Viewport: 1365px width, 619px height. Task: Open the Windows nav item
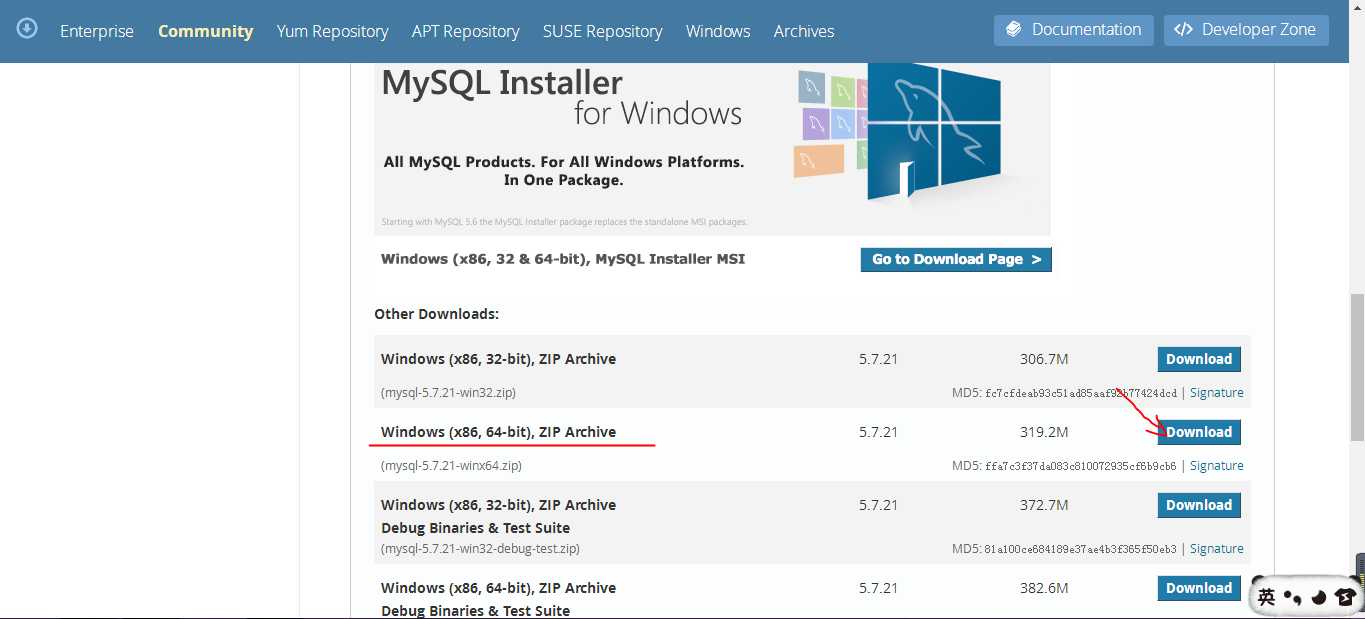(718, 31)
